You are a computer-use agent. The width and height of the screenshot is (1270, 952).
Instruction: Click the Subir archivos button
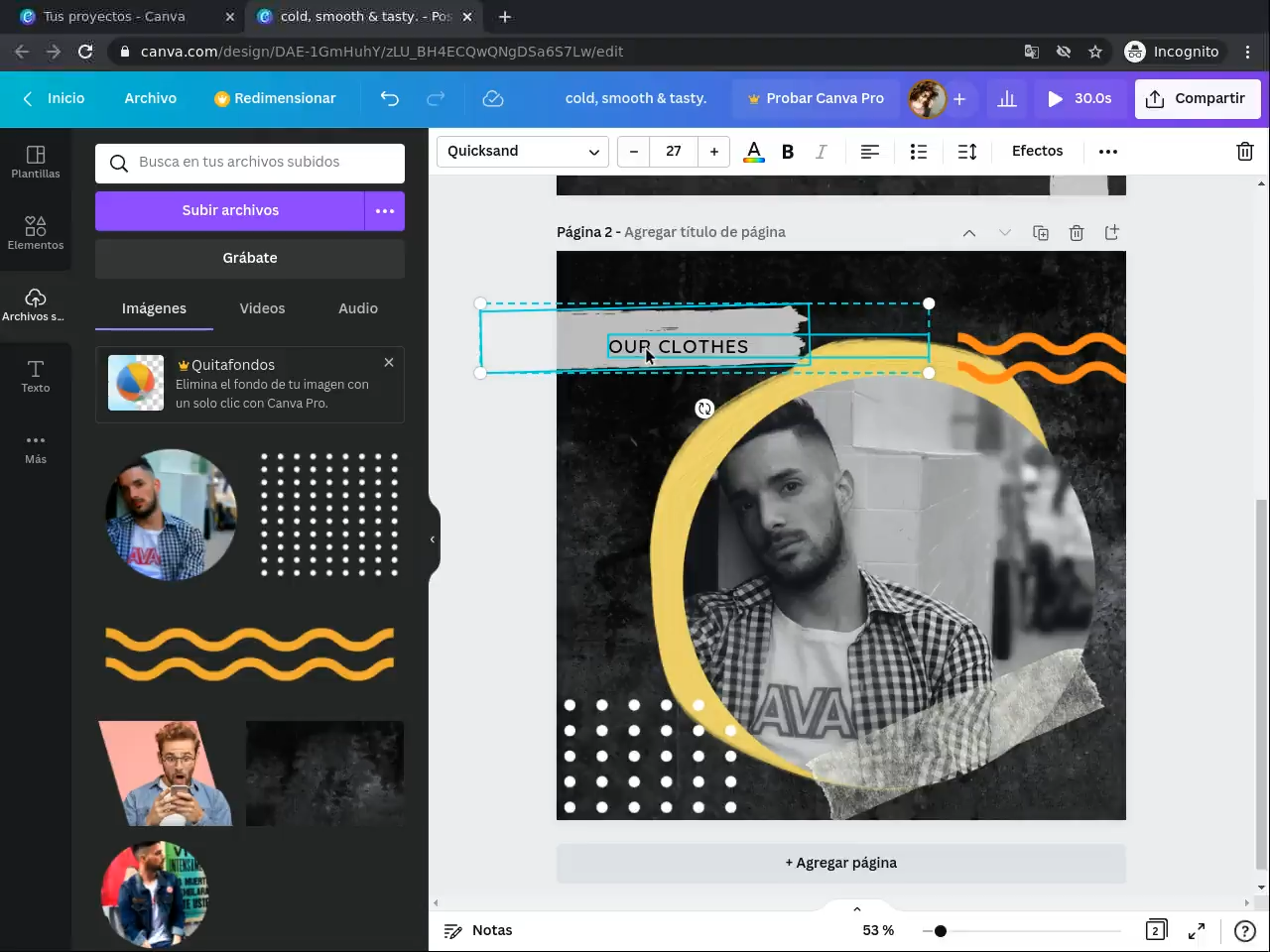[230, 211]
